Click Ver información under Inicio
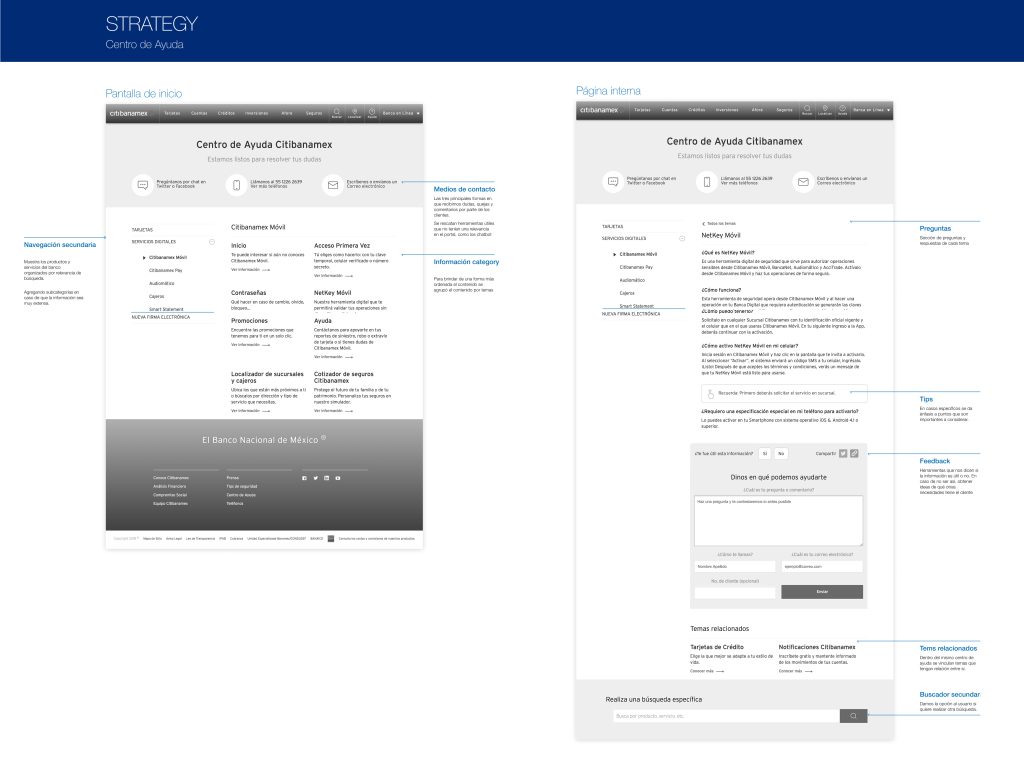 coord(250,270)
